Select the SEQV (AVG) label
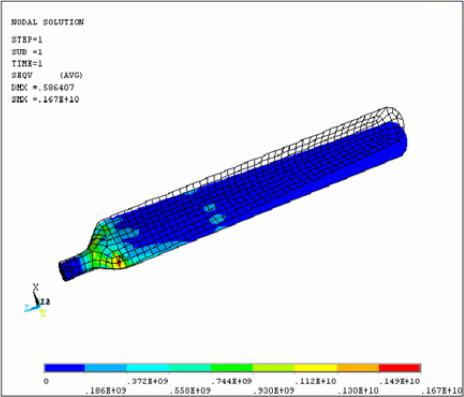This screenshot has height=397, width=464. (47, 75)
